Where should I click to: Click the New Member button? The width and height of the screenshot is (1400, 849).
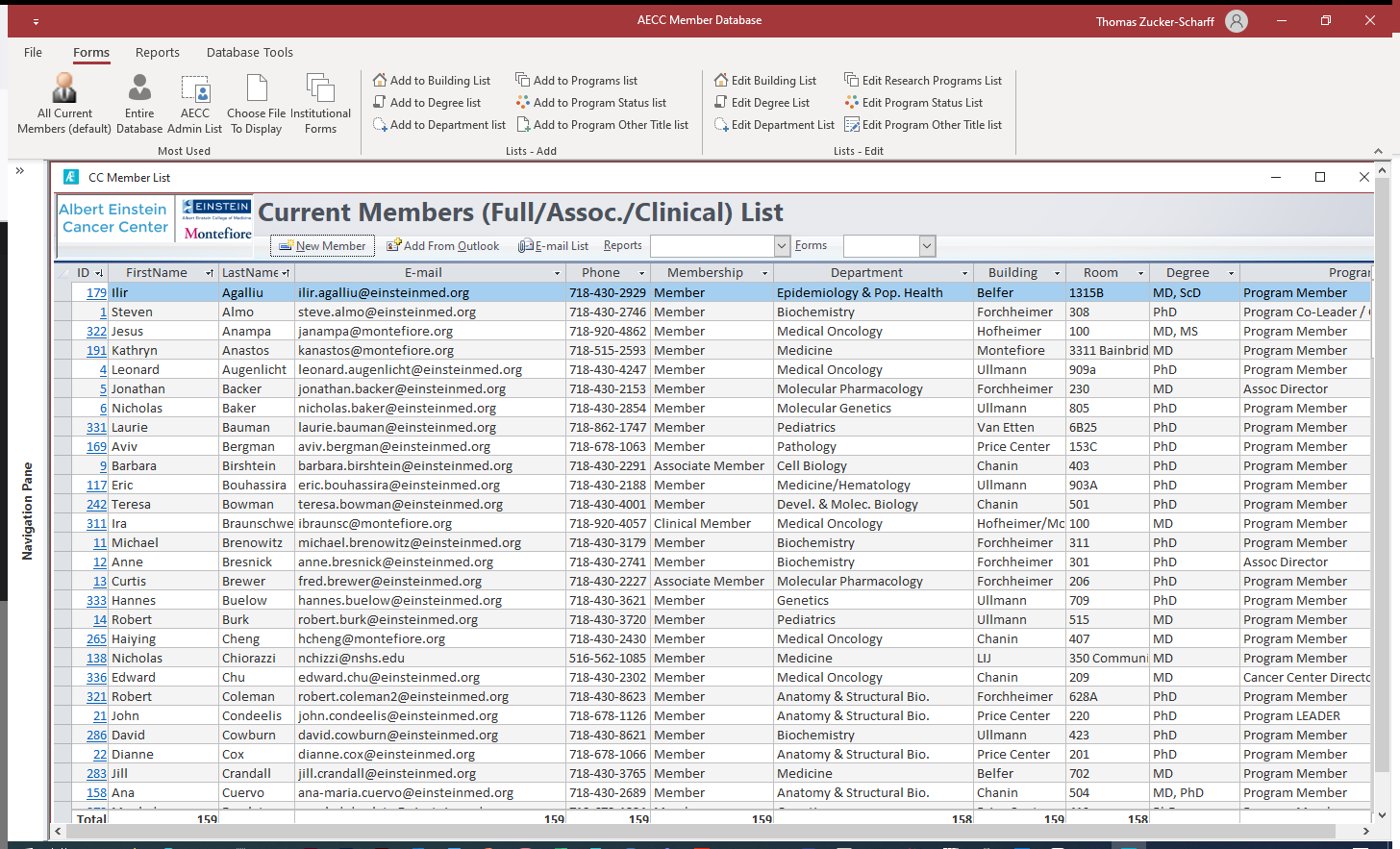pyautogui.click(x=322, y=246)
